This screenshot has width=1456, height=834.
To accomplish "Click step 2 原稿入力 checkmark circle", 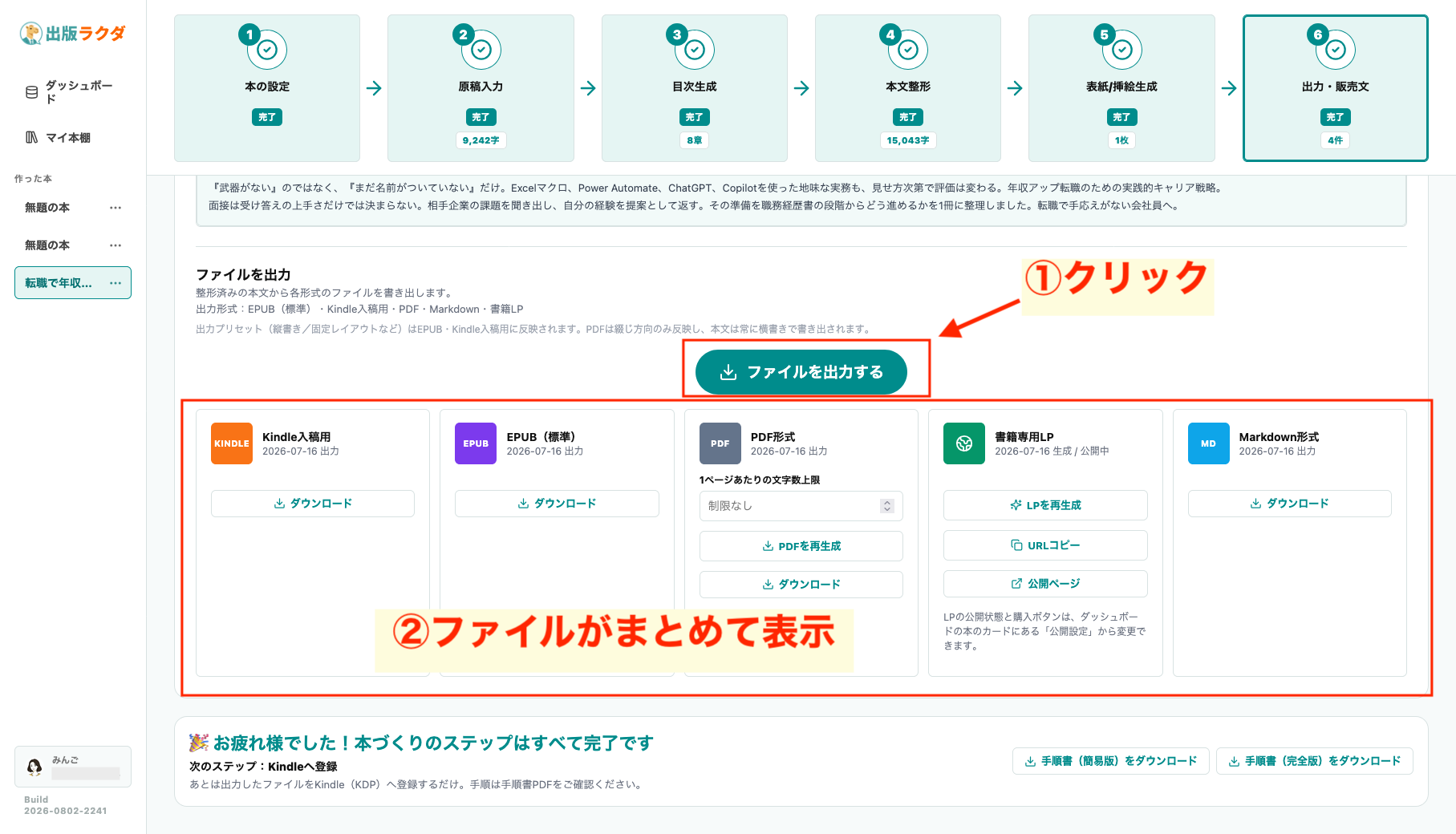I will point(481,50).
